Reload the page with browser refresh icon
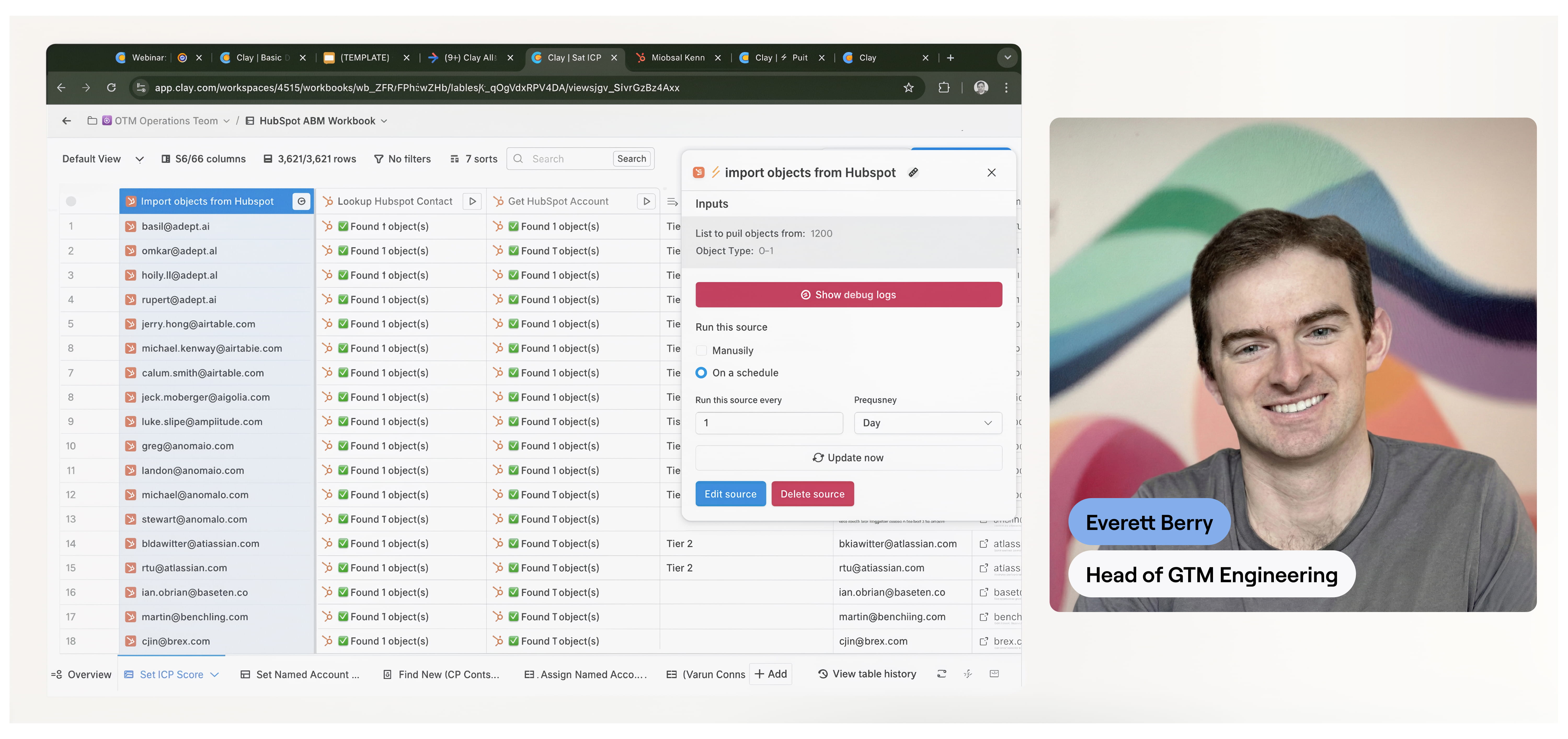Viewport: 1568px width, 739px height. tap(111, 88)
